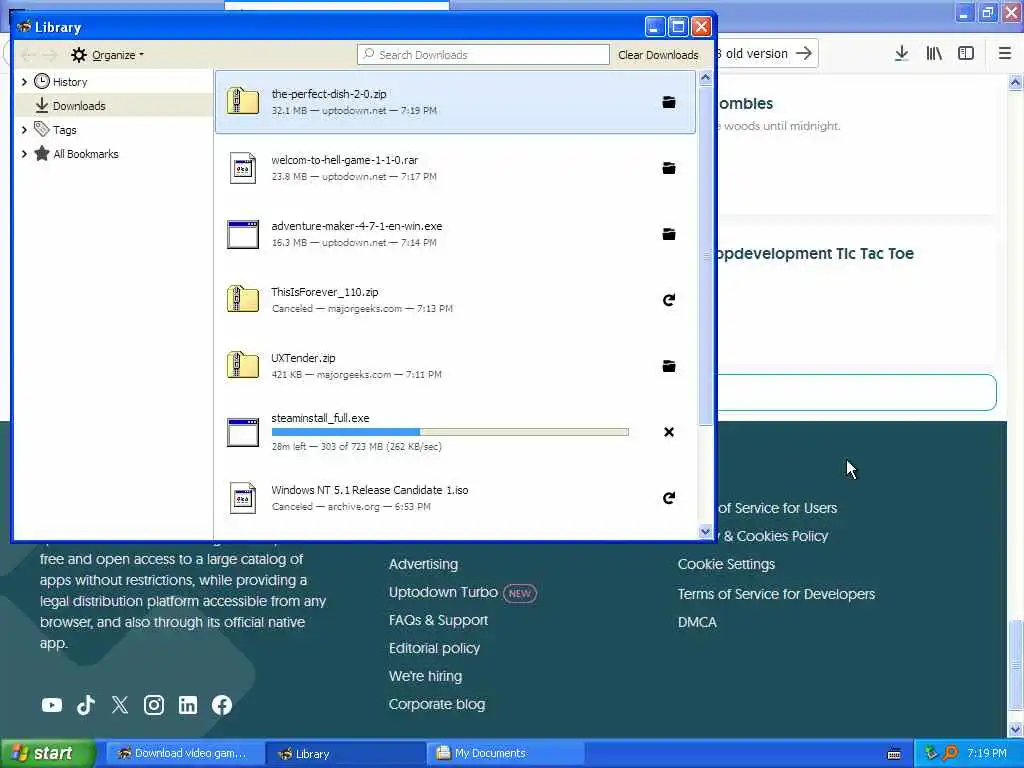Open the browser Library bookshelf icon
This screenshot has height=768, width=1024.
click(935, 54)
